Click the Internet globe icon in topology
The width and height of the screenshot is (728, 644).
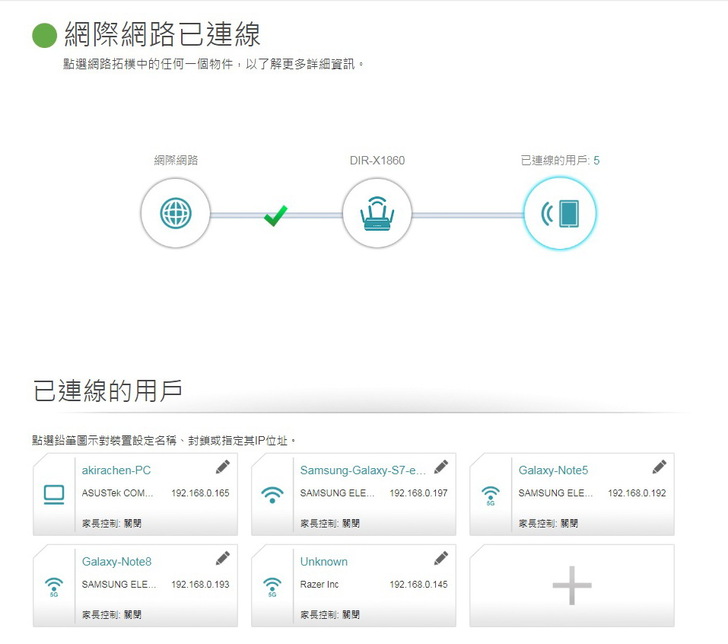coord(175,213)
